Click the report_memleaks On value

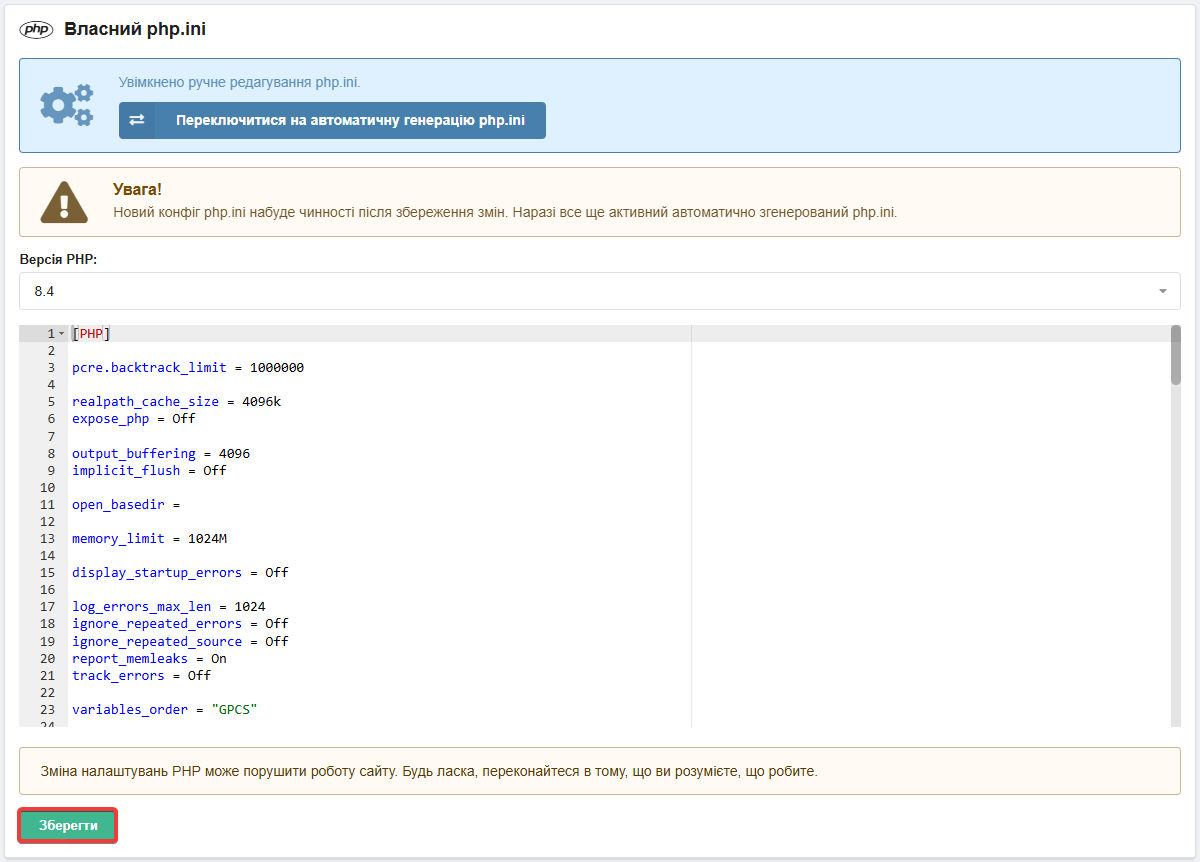[x=219, y=659]
